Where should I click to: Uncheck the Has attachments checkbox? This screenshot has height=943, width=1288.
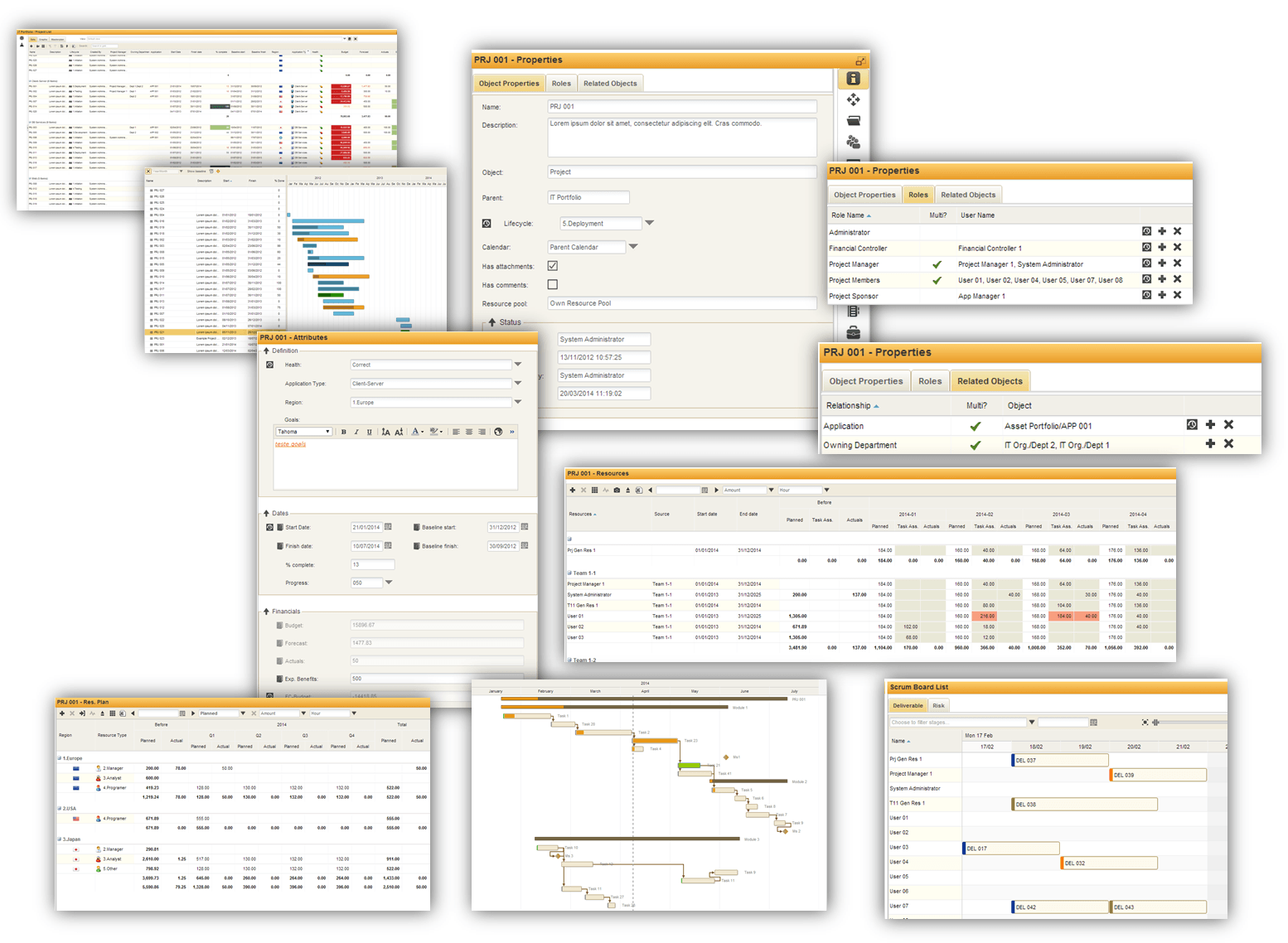point(552,266)
